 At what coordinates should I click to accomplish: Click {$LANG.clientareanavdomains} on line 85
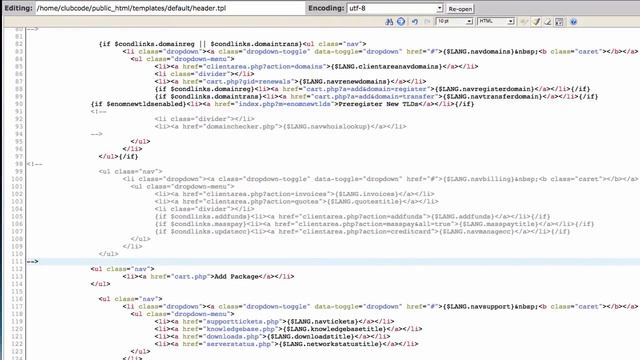(x=386, y=67)
